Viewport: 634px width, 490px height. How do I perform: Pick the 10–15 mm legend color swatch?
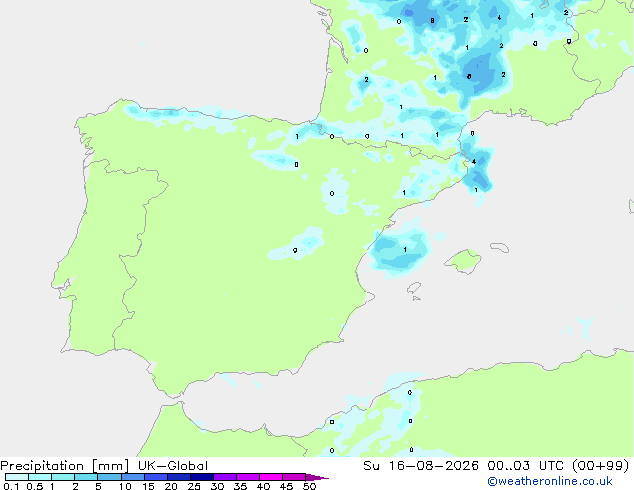coord(132,477)
